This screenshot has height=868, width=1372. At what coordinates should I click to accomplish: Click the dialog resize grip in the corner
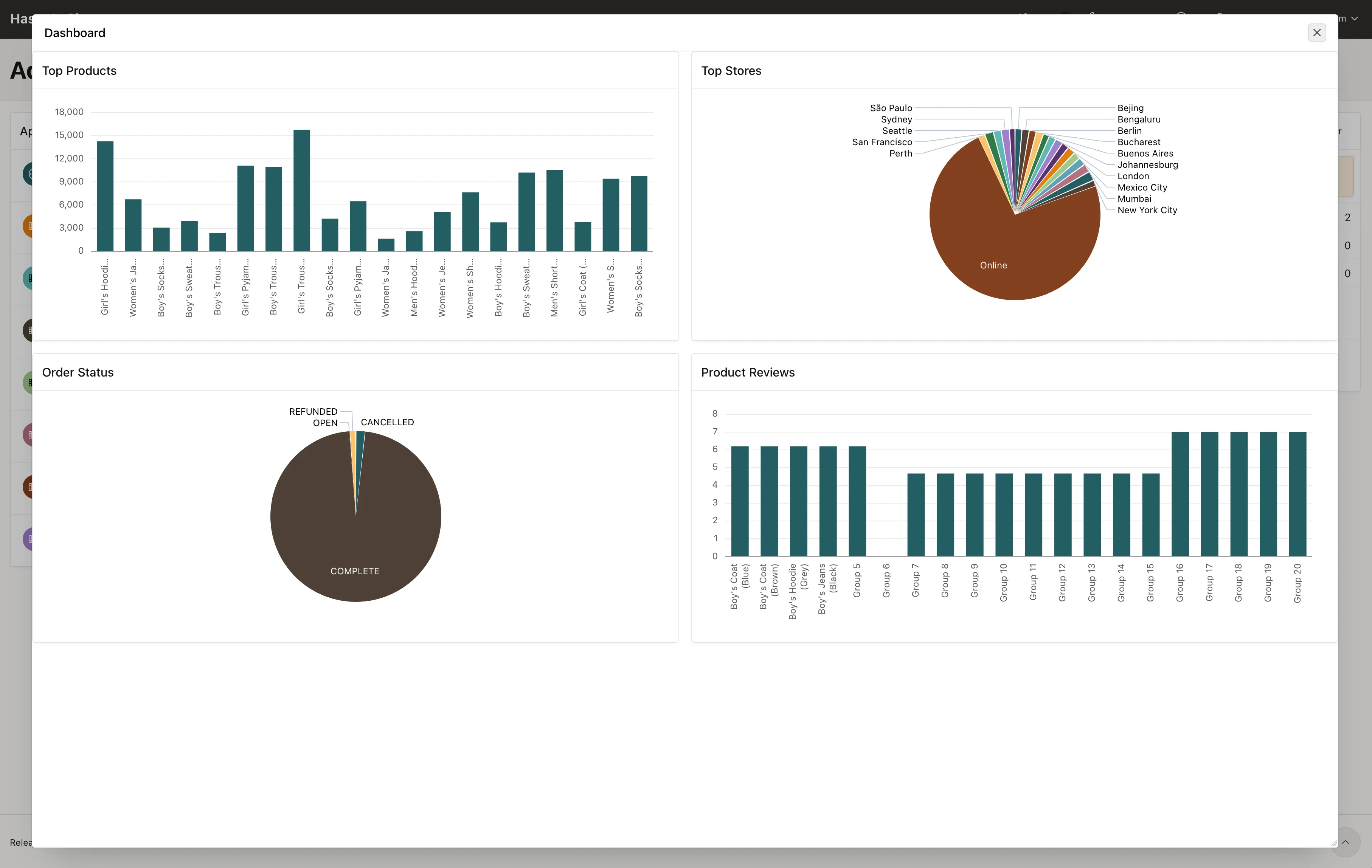pos(1333,843)
